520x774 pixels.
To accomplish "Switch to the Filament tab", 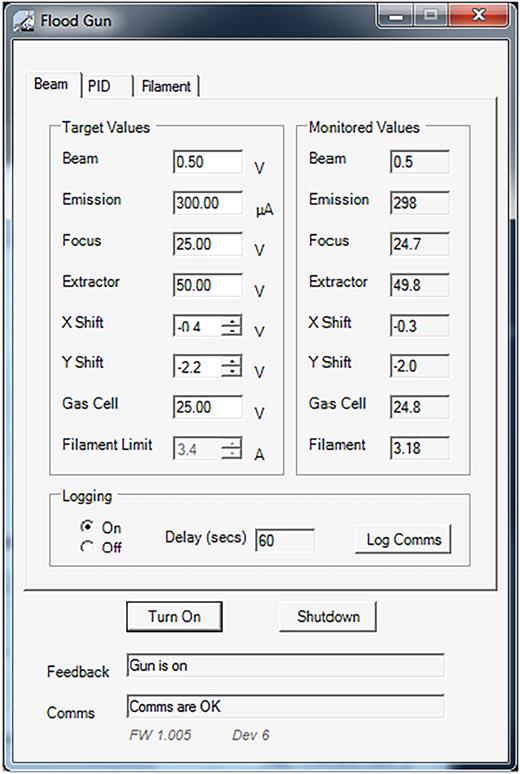I will coord(166,86).
